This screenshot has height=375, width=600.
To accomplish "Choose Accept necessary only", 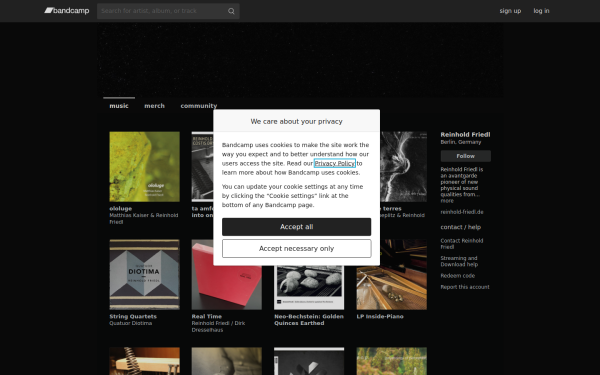I will (297, 249).
